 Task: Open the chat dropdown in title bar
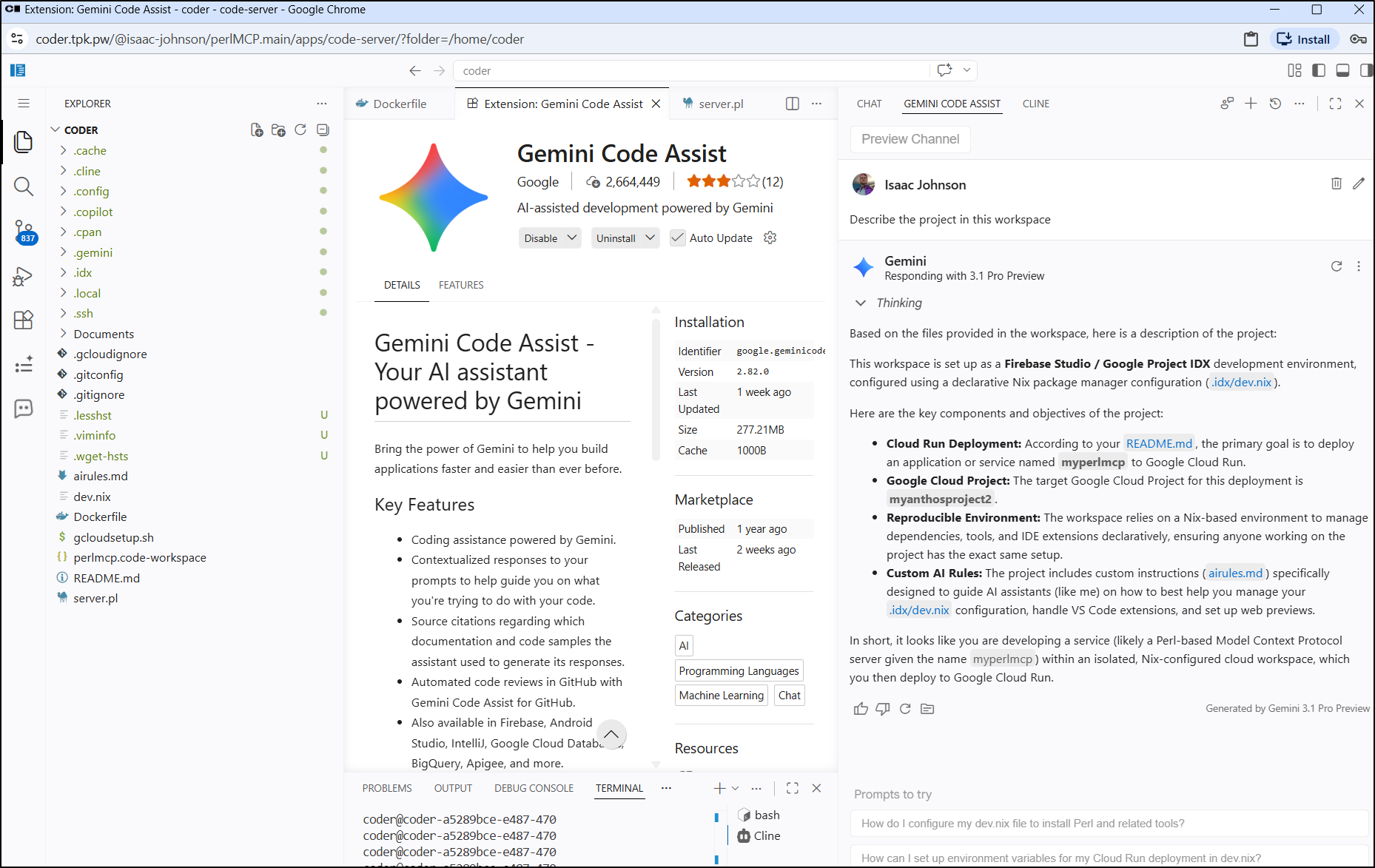click(x=966, y=70)
